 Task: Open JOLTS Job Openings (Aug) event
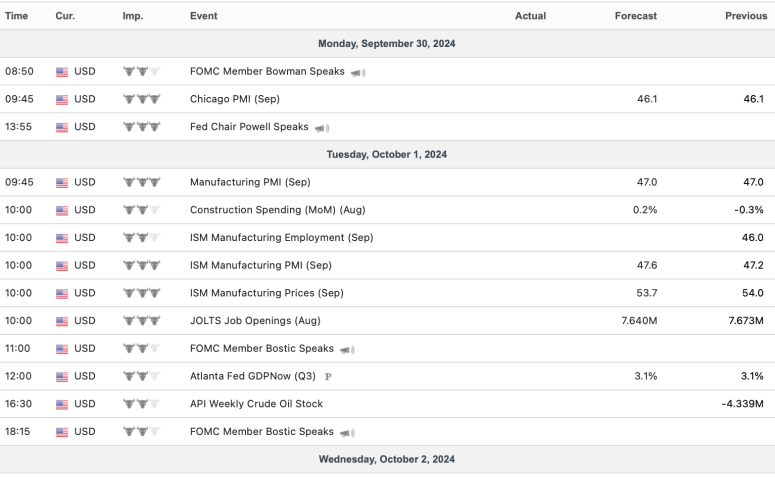(x=255, y=320)
